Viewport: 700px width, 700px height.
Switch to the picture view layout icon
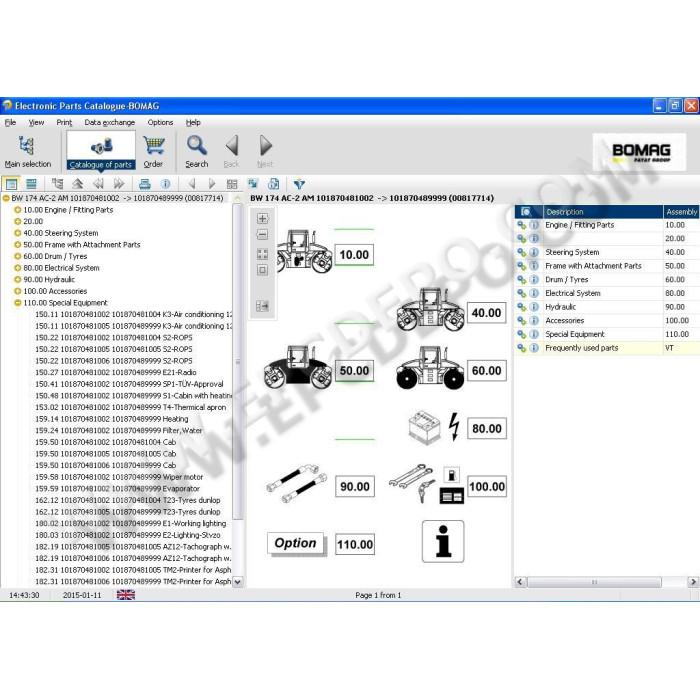click(x=11, y=183)
